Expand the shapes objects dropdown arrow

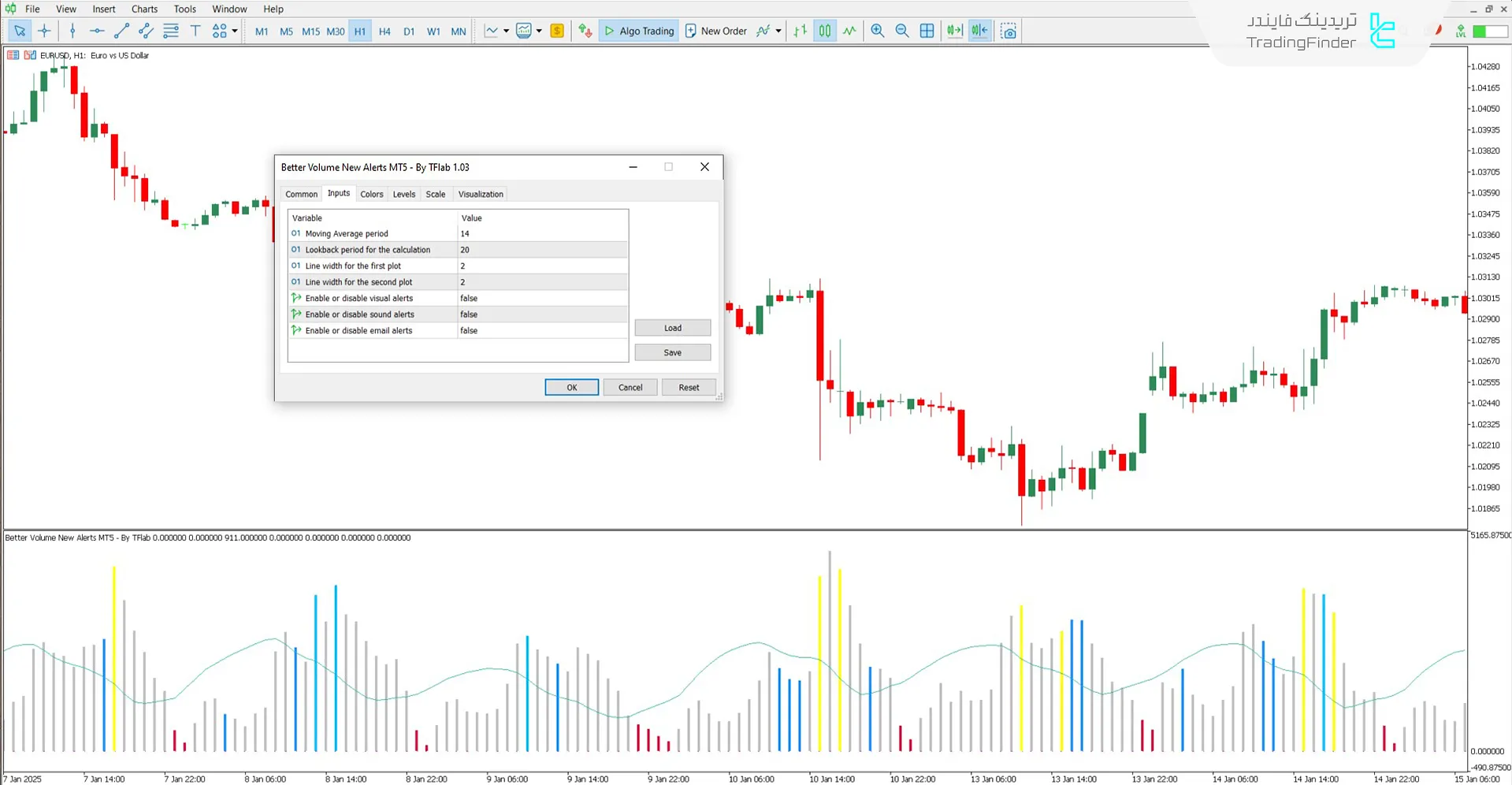click(x=235, y=31)
